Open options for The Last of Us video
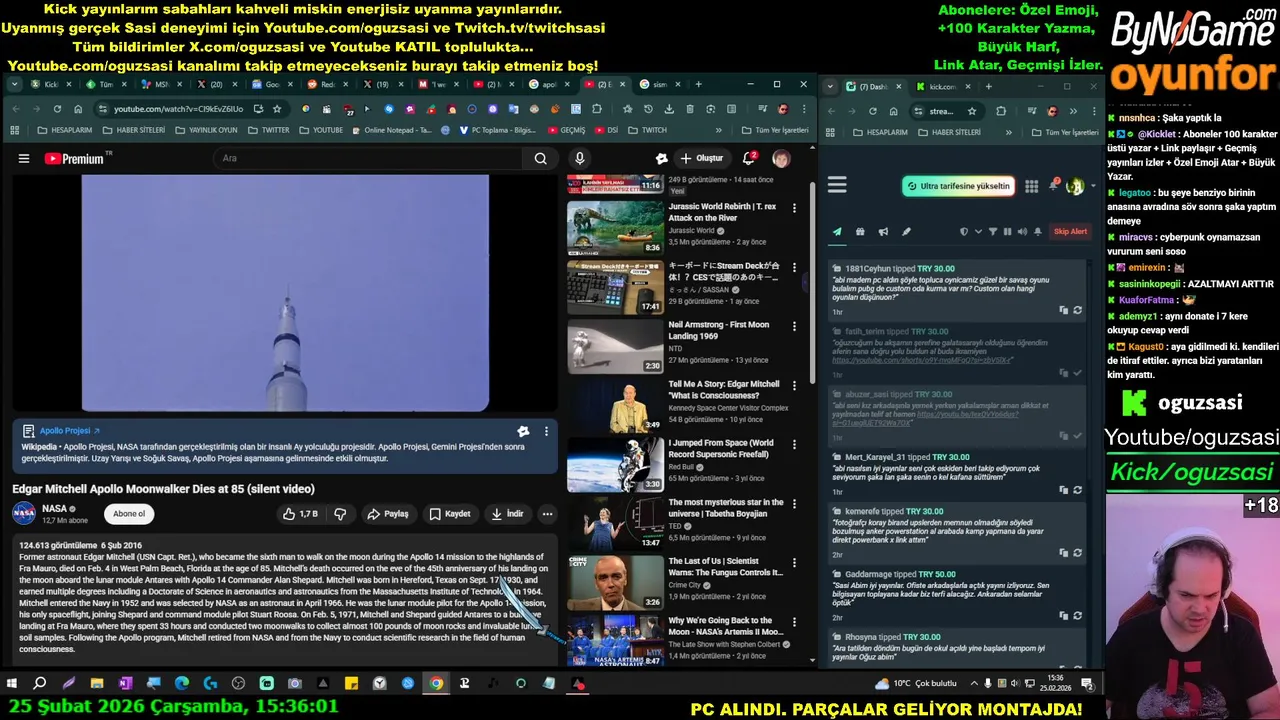The width and height of the screenshot is (1280, 720). pos(794,563)
